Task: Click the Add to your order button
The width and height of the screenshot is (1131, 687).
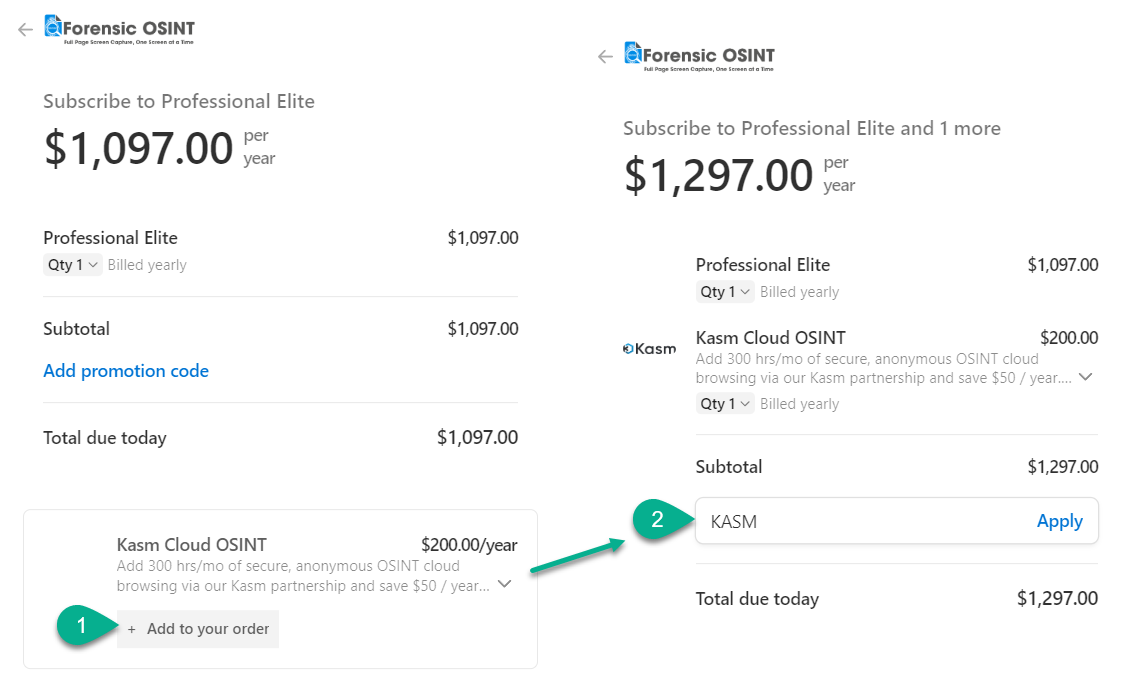Action: 198,629
